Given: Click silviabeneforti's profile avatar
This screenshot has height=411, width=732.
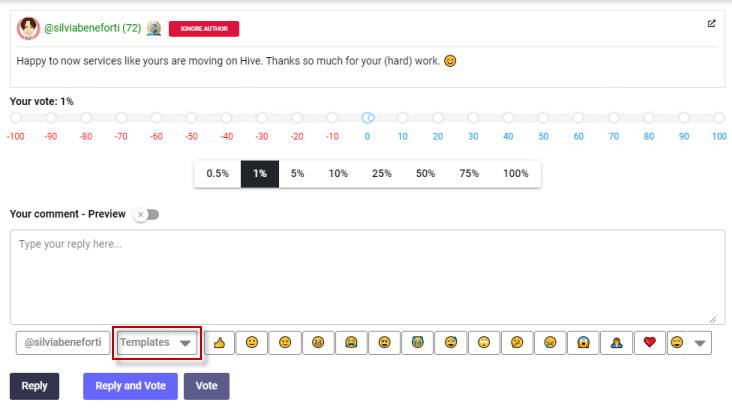Looking at the screenshot, I should click(x=28, y=29).
